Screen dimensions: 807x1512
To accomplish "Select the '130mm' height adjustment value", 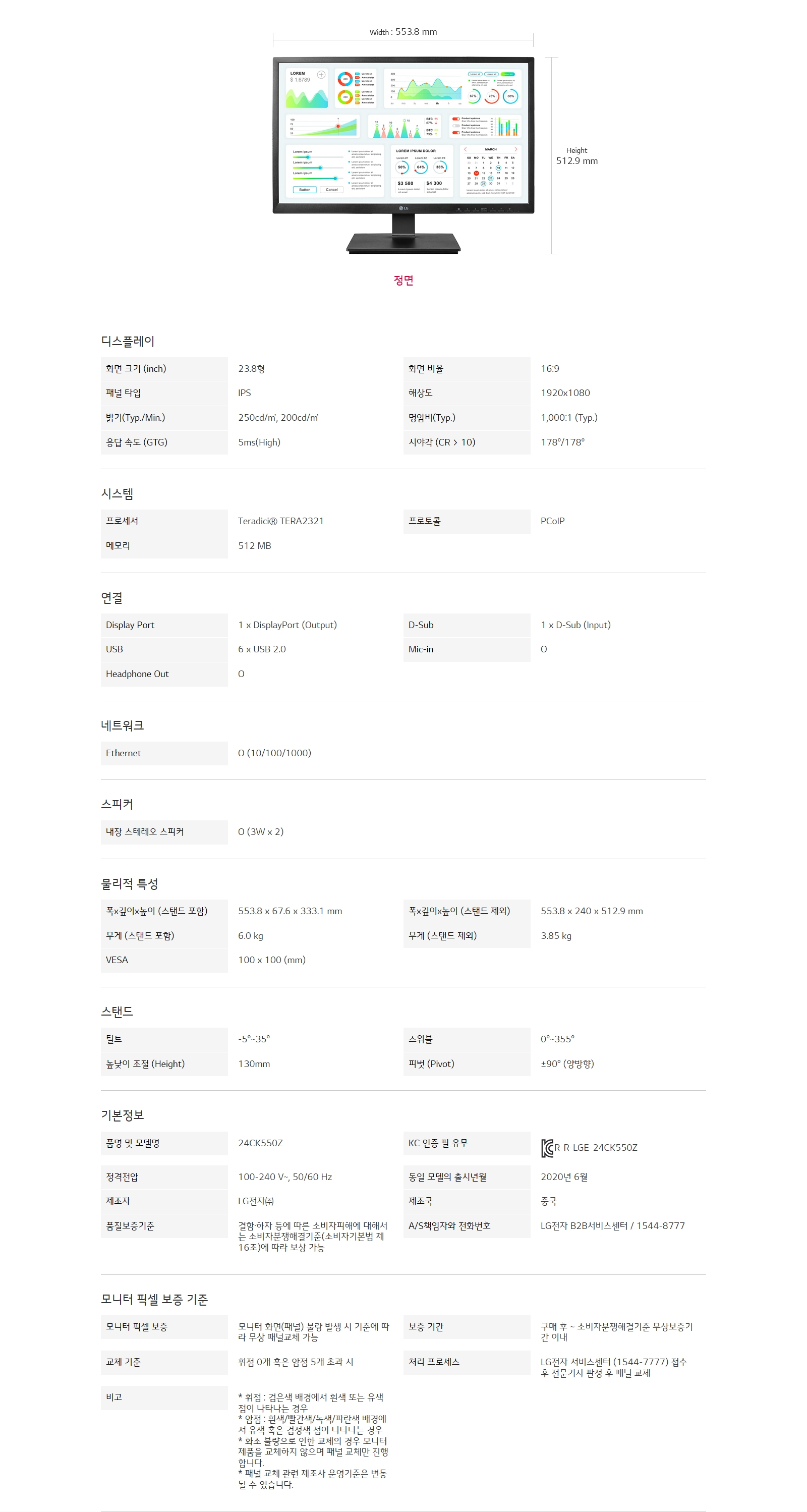I will coord(254,1063).
